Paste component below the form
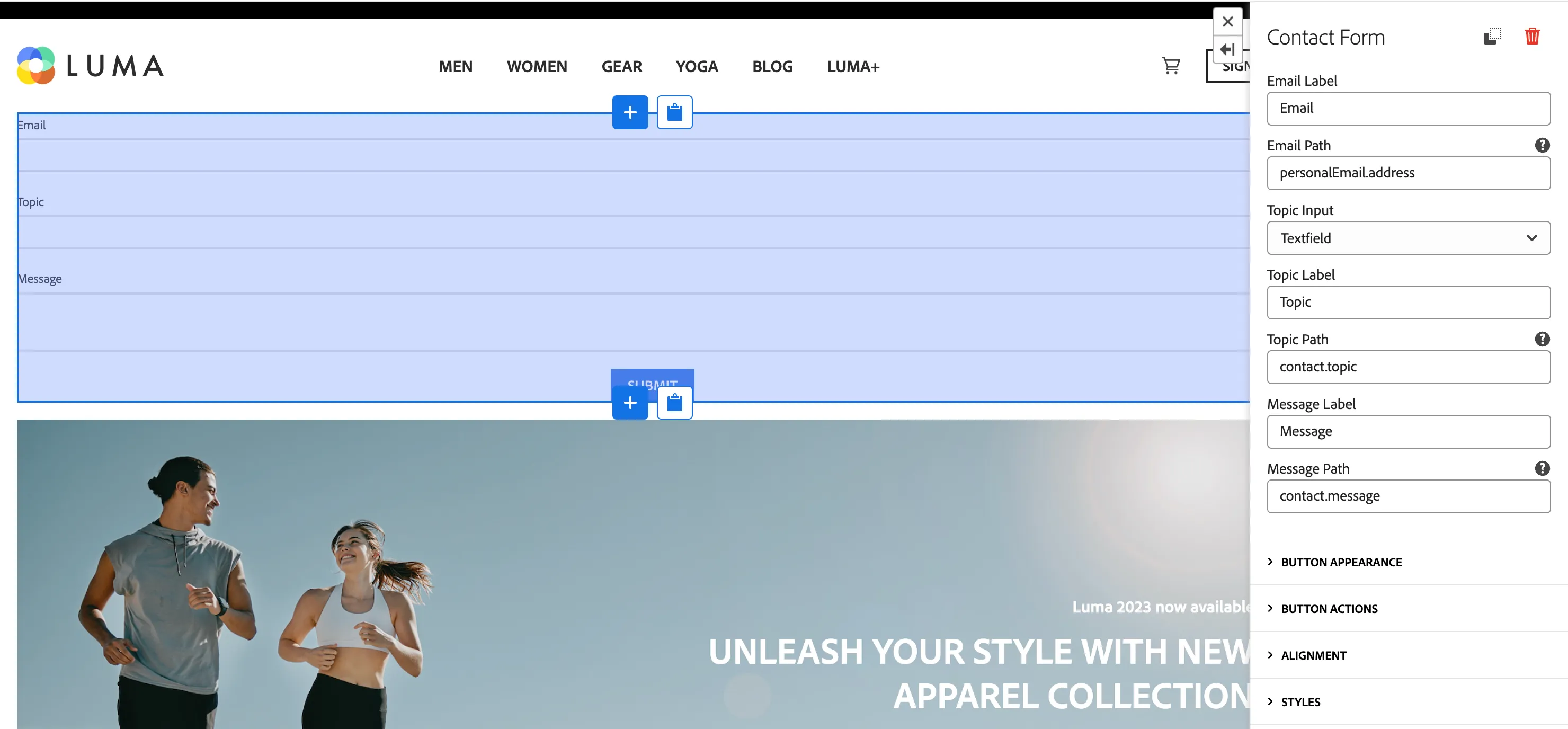Viewport: 1568px width, 729px height. click(674, 403)
